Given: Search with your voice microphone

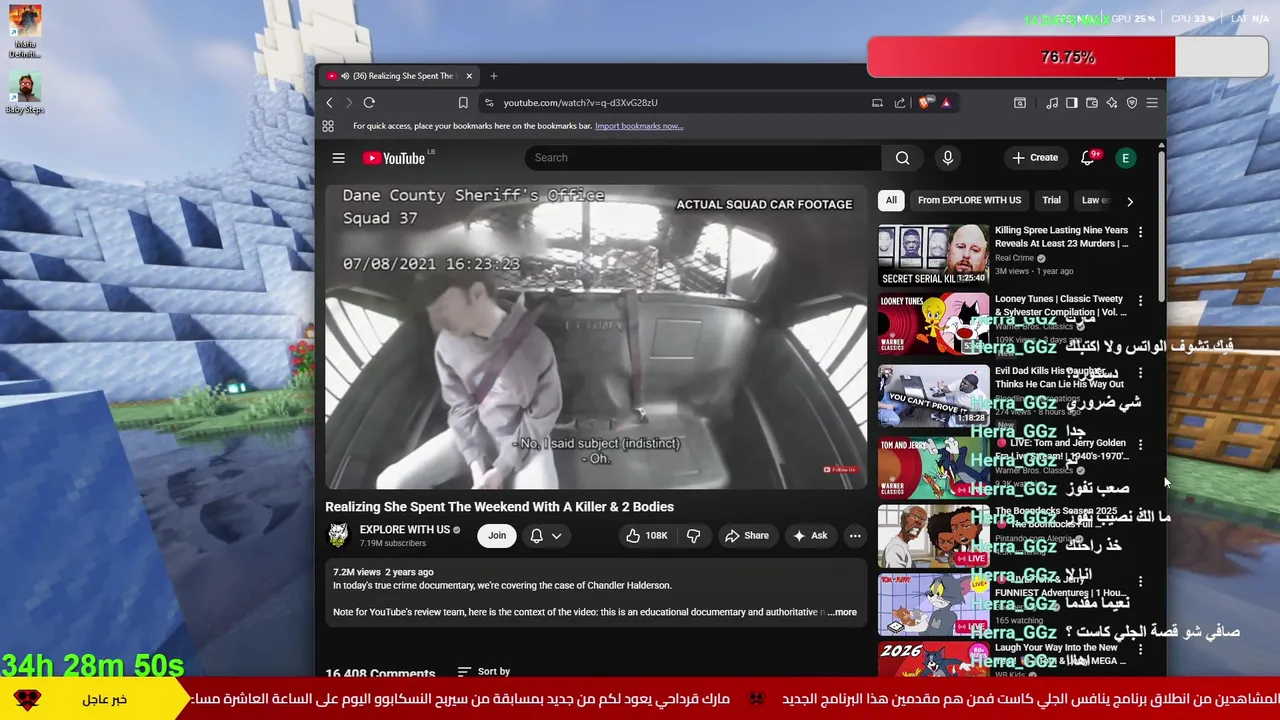Looking at the screenshot, I should [x=948, y=158].
